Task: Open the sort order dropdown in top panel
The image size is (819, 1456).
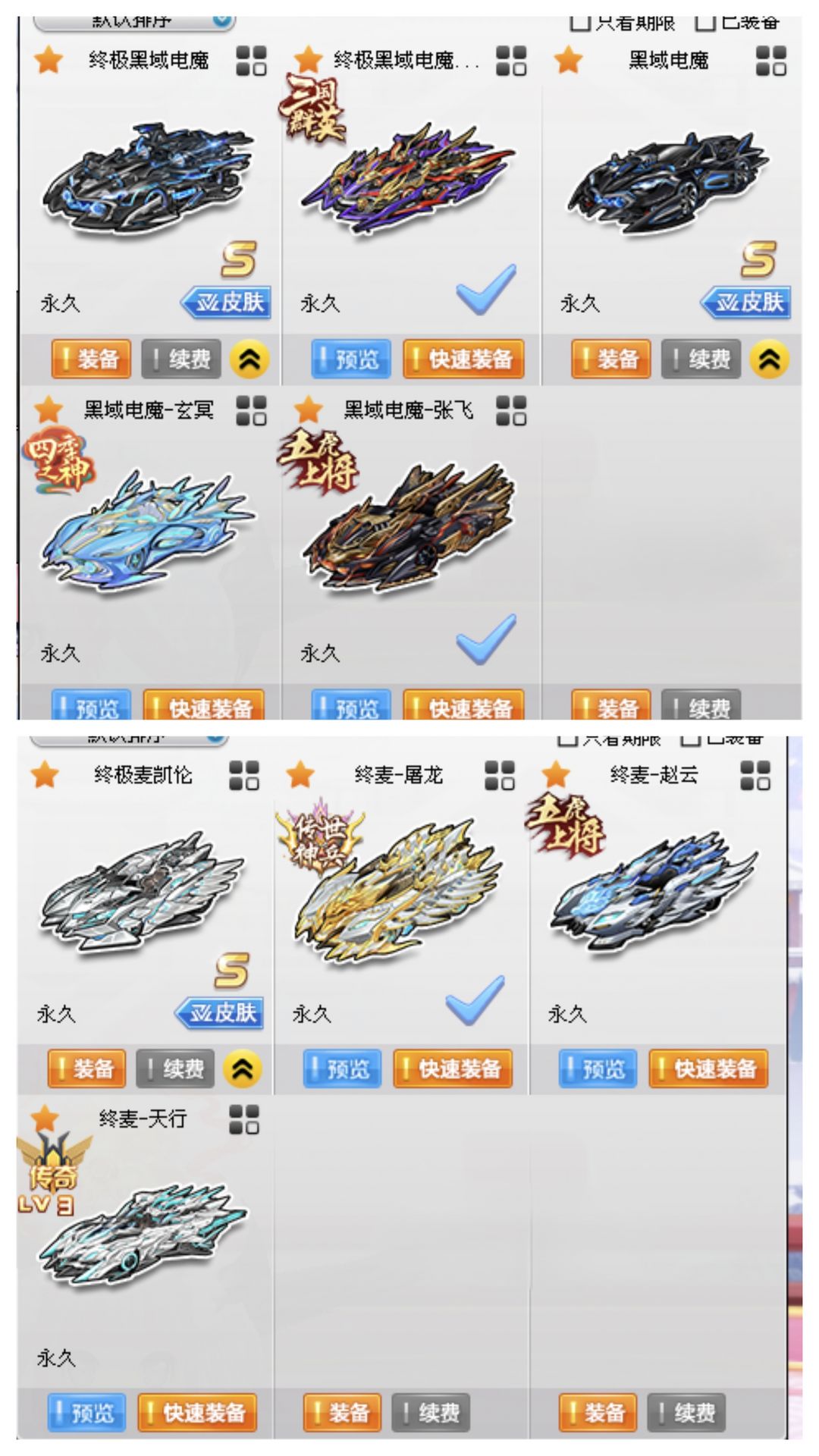Action: point(133,23)
